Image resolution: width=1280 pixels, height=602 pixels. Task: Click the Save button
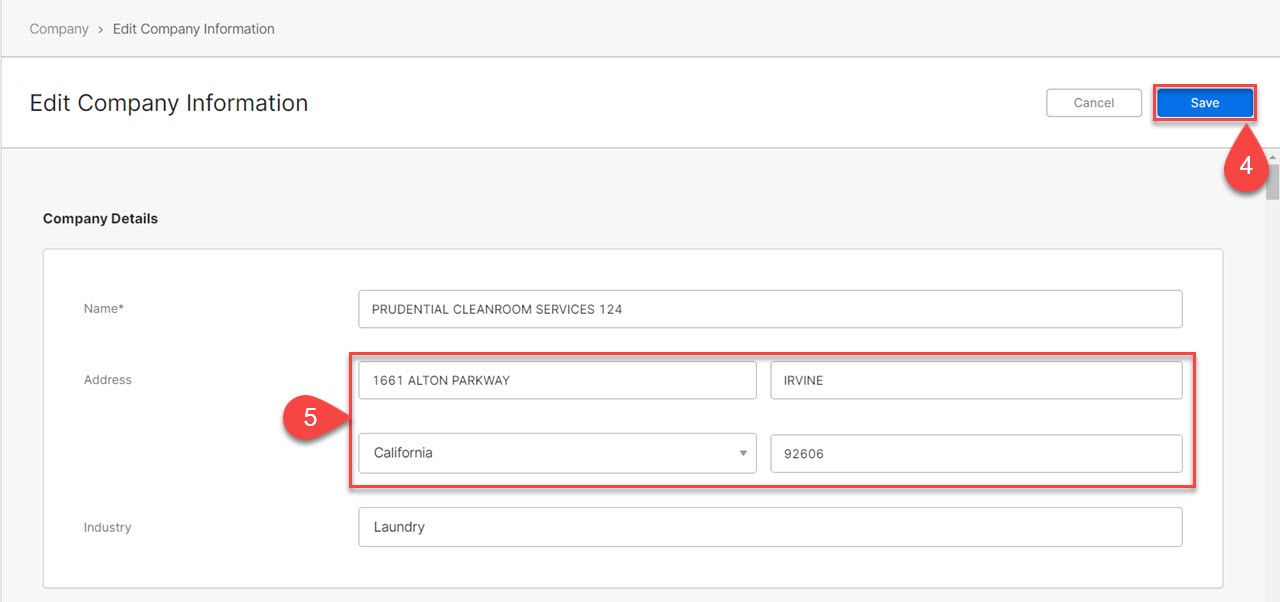point(1205,103)
